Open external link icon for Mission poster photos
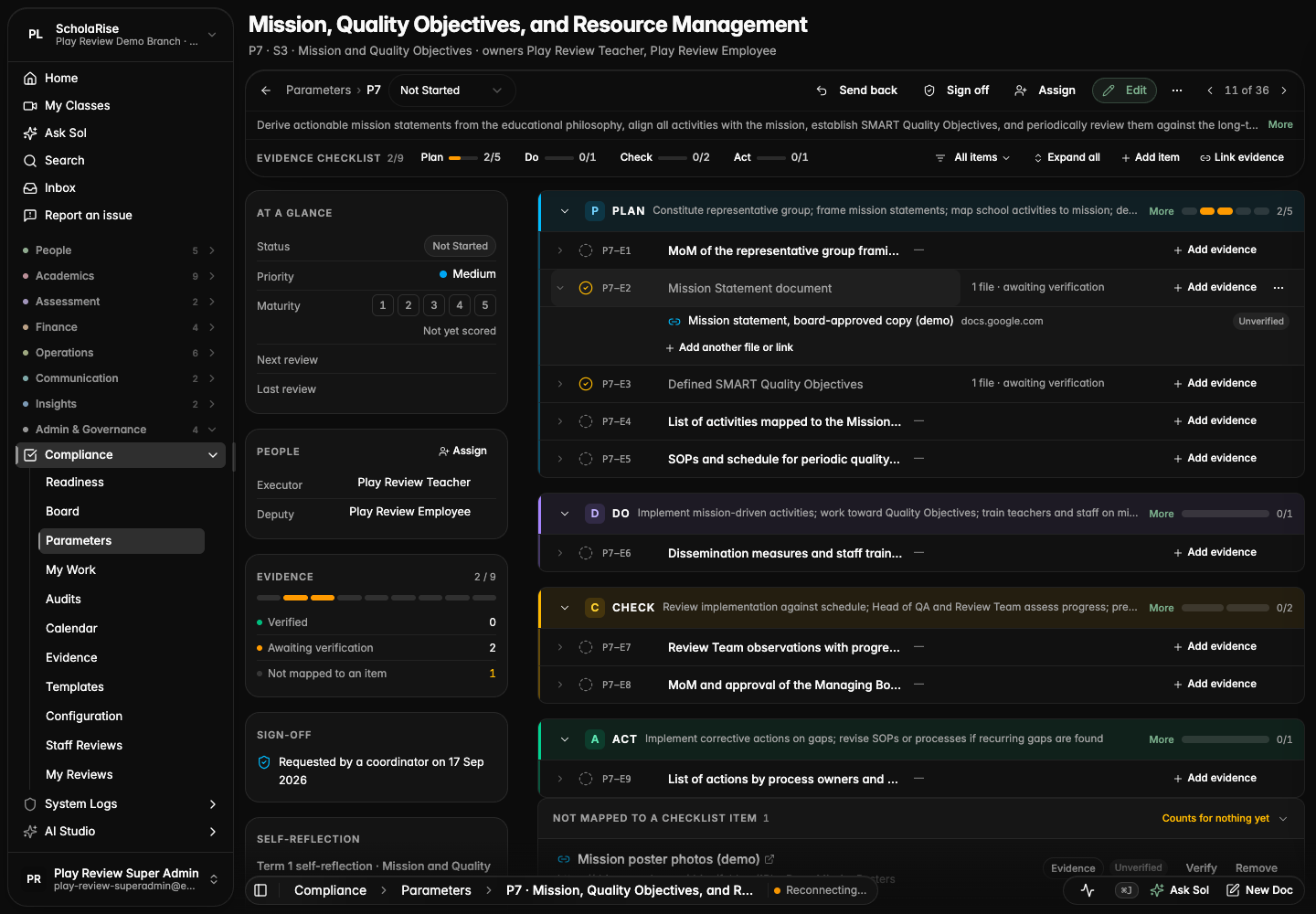 pyautogui.click(x=769, y=859)
